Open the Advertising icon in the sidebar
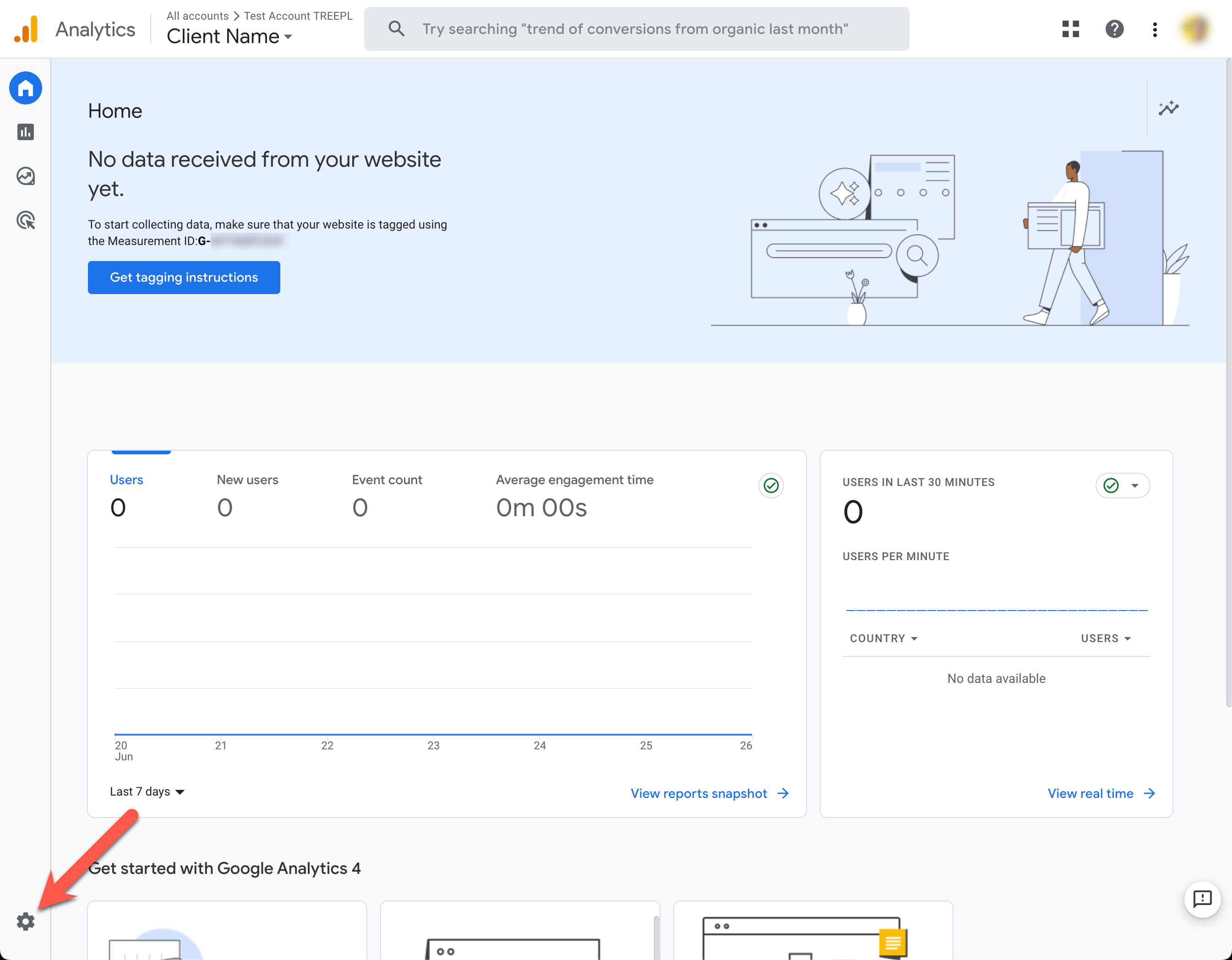This screenshot has width=1232, height=960. pos(25,220)
